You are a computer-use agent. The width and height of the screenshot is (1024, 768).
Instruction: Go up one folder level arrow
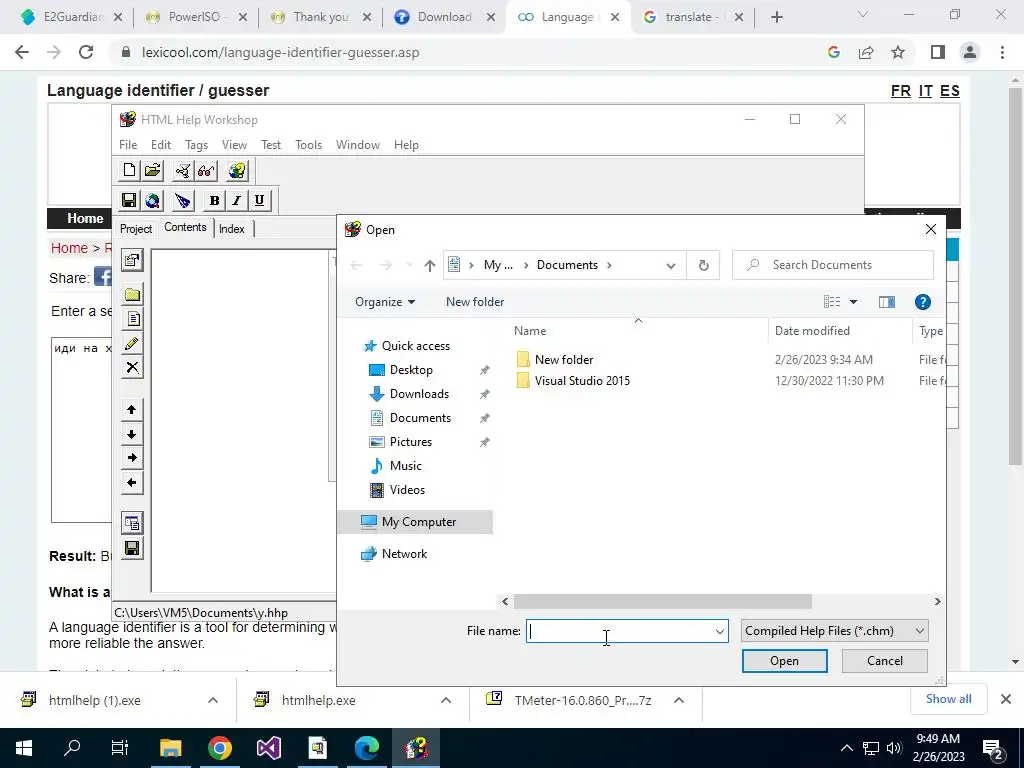coord(429,265)
